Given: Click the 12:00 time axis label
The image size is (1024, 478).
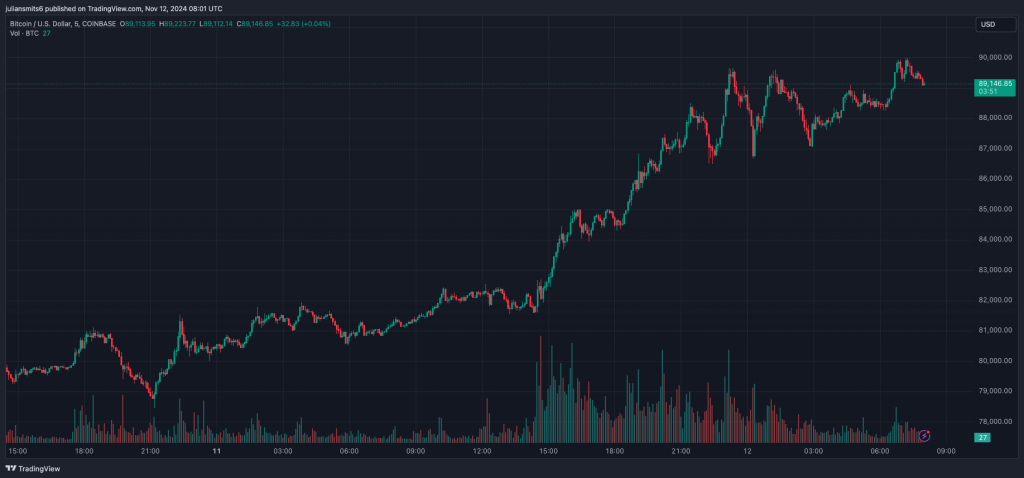Looking at the screenshot, I should click(482, 451).
